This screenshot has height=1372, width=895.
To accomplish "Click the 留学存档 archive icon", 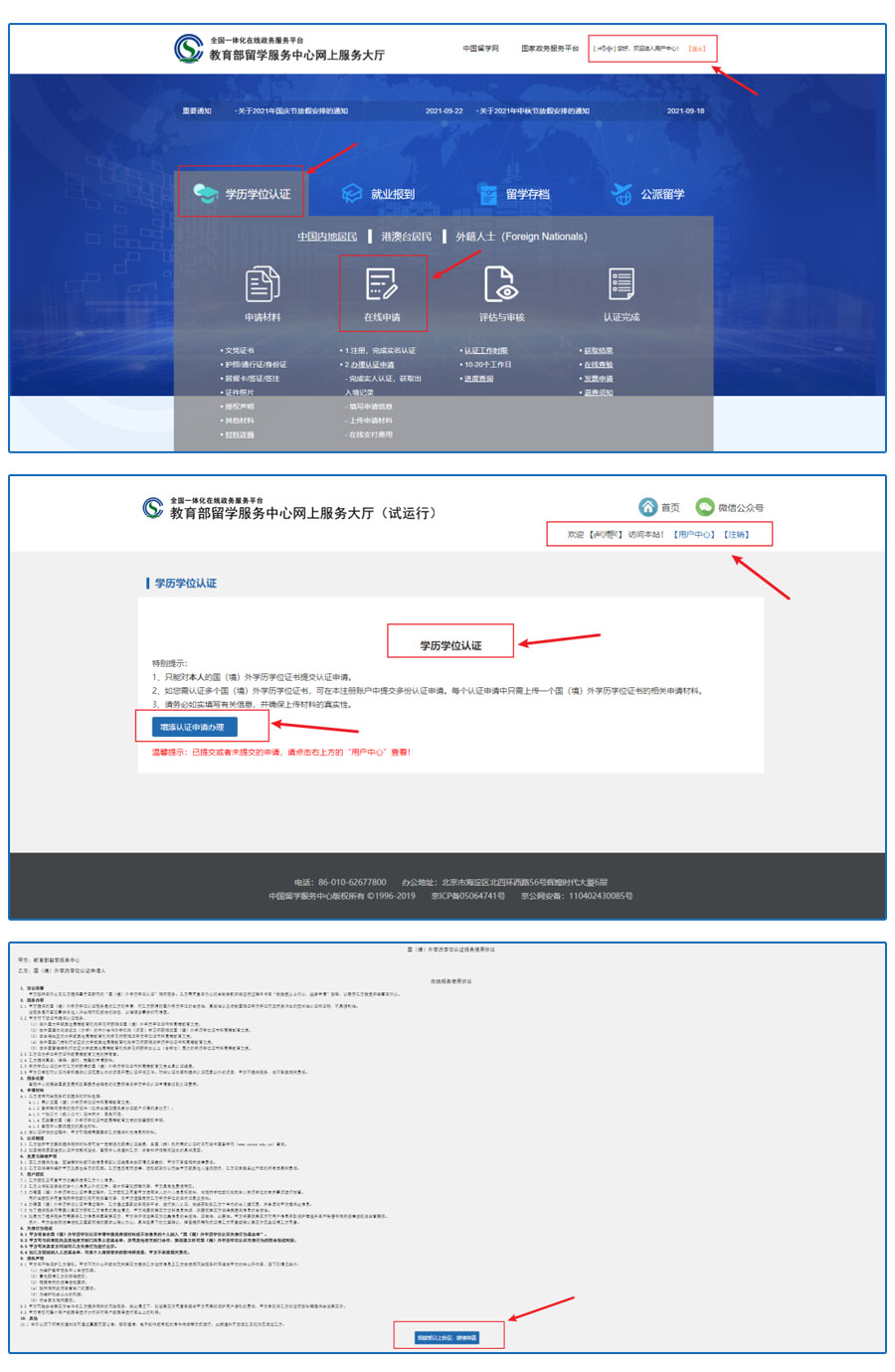I will click(x=487, y=194).
